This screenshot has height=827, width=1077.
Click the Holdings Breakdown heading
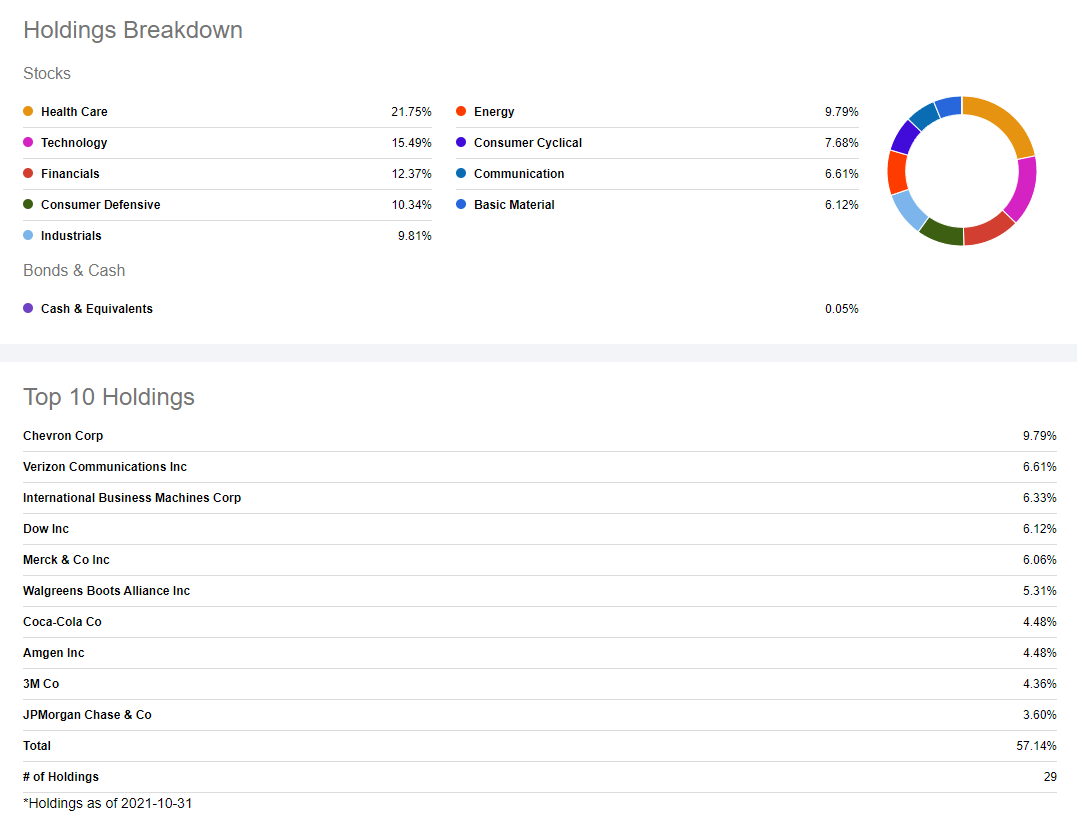coord(133,30)
